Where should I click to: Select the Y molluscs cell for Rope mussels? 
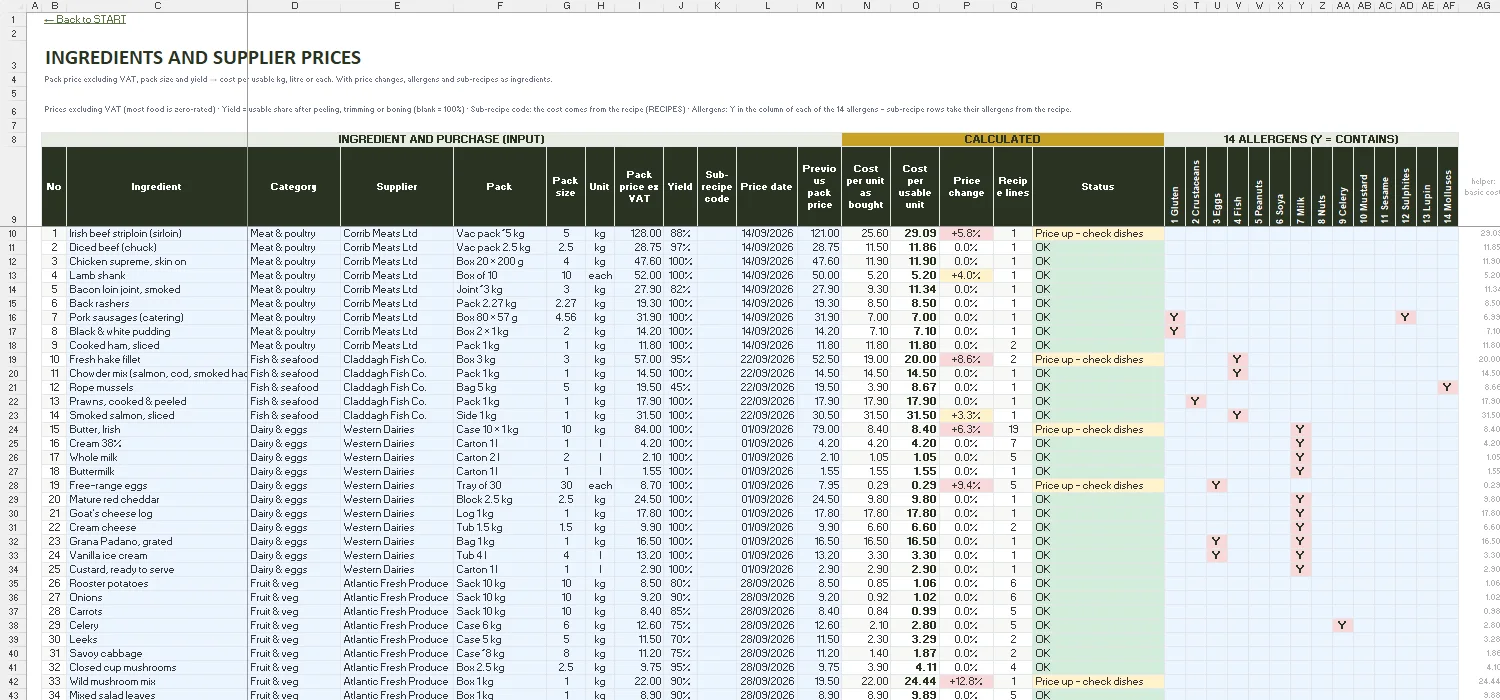(1448, 387)
